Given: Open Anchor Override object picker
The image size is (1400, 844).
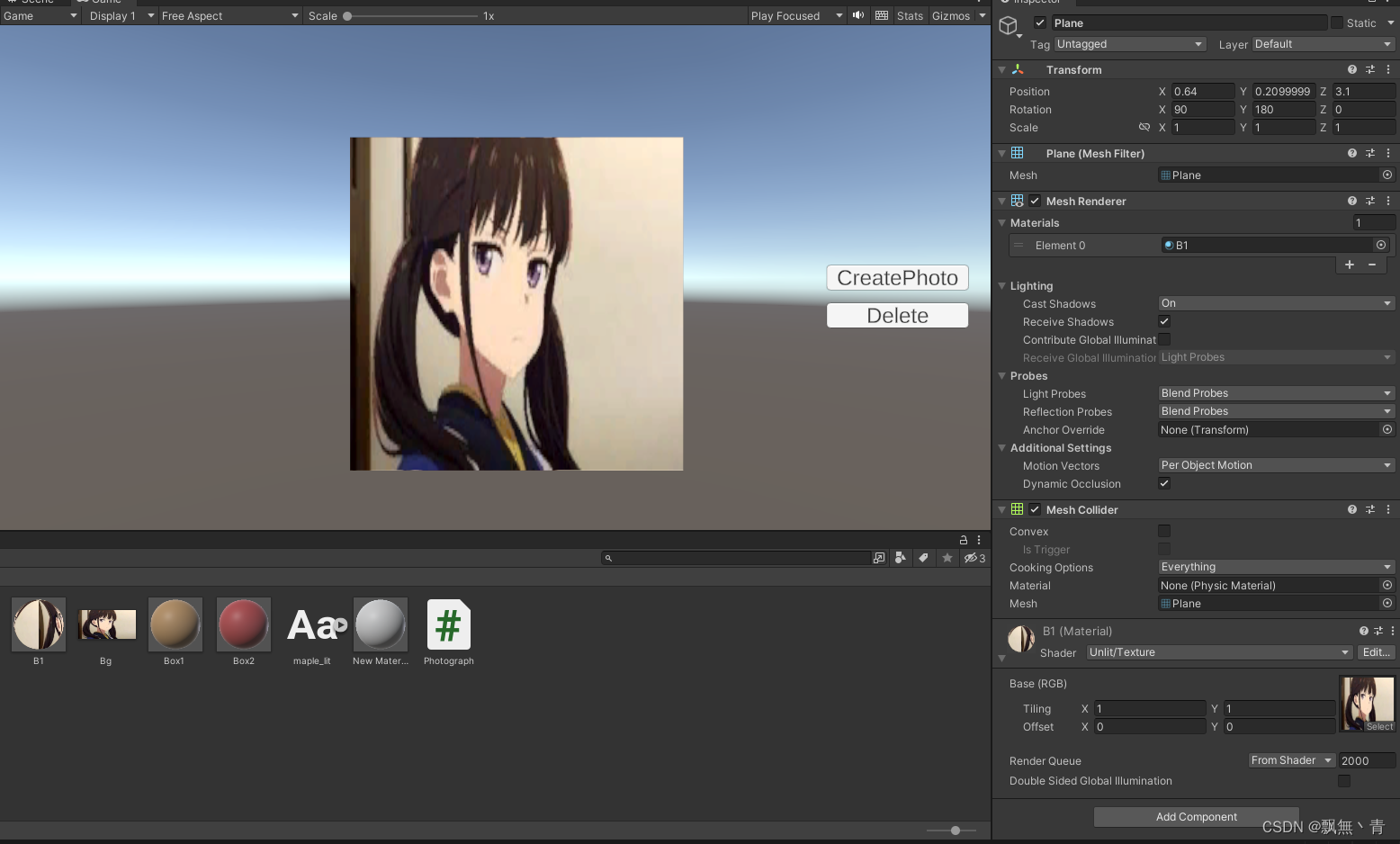Looking at the screenshot, I should pyautogui.click(x=1387, y=429).
